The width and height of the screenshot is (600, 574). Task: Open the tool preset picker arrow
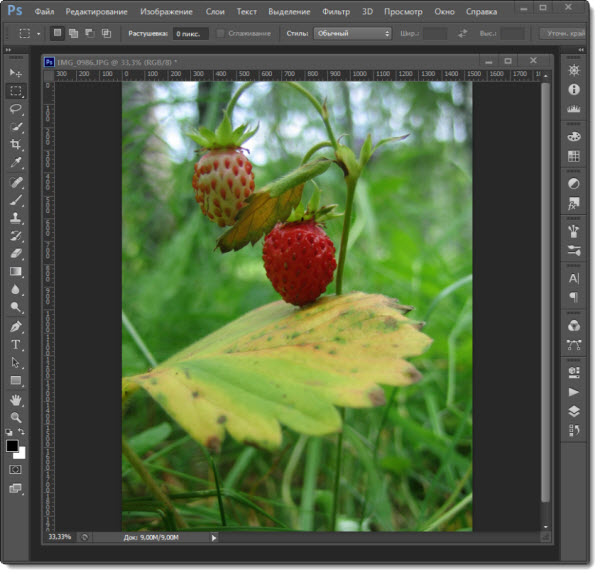tap(38, 33)
